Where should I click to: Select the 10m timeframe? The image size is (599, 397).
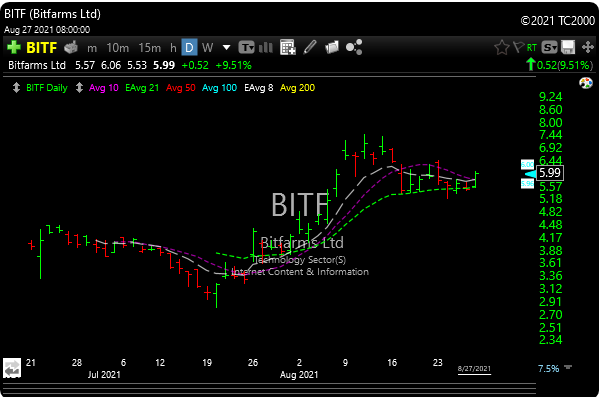coord(117,48)
